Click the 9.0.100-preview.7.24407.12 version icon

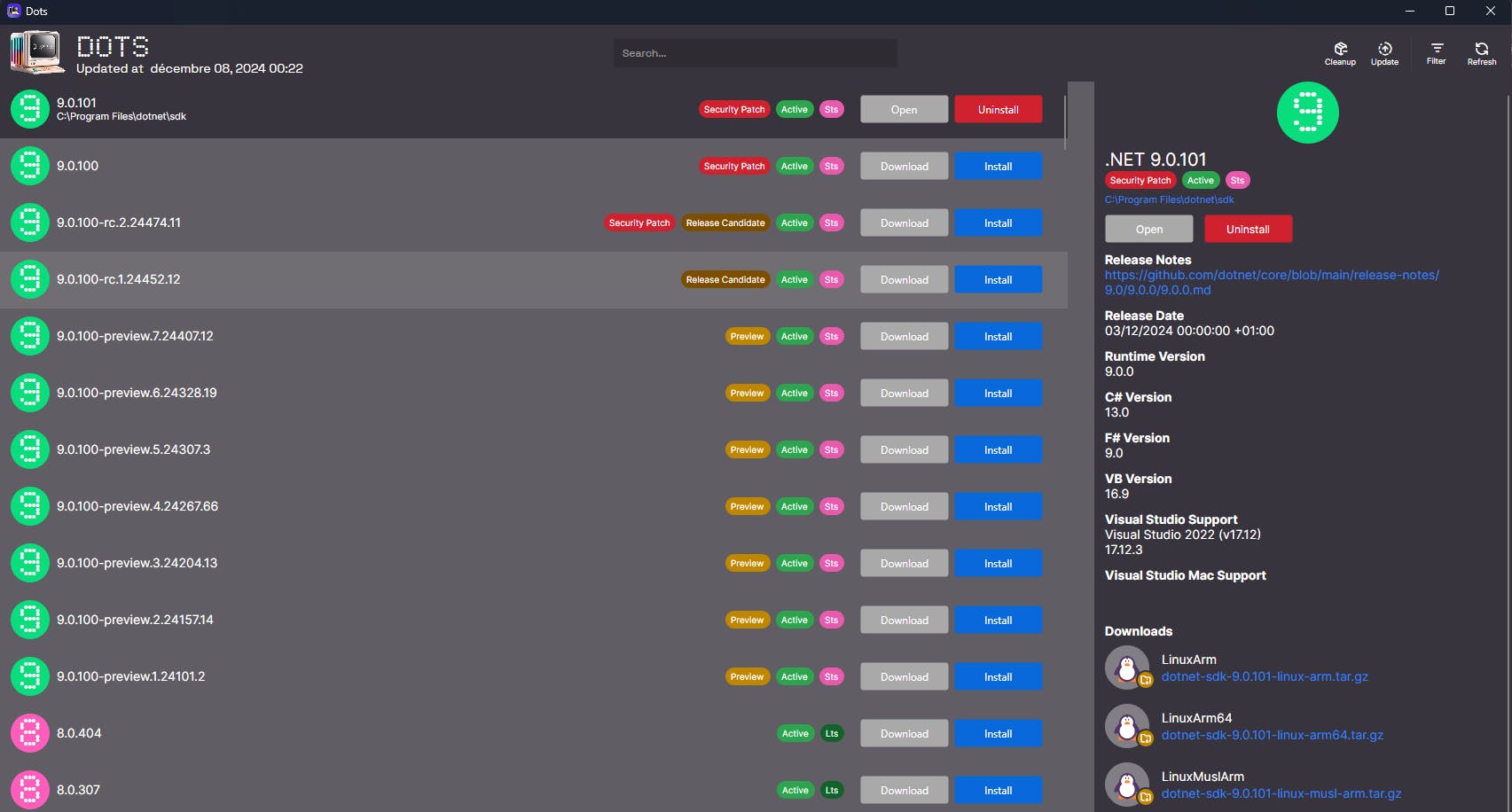(30, 336)
